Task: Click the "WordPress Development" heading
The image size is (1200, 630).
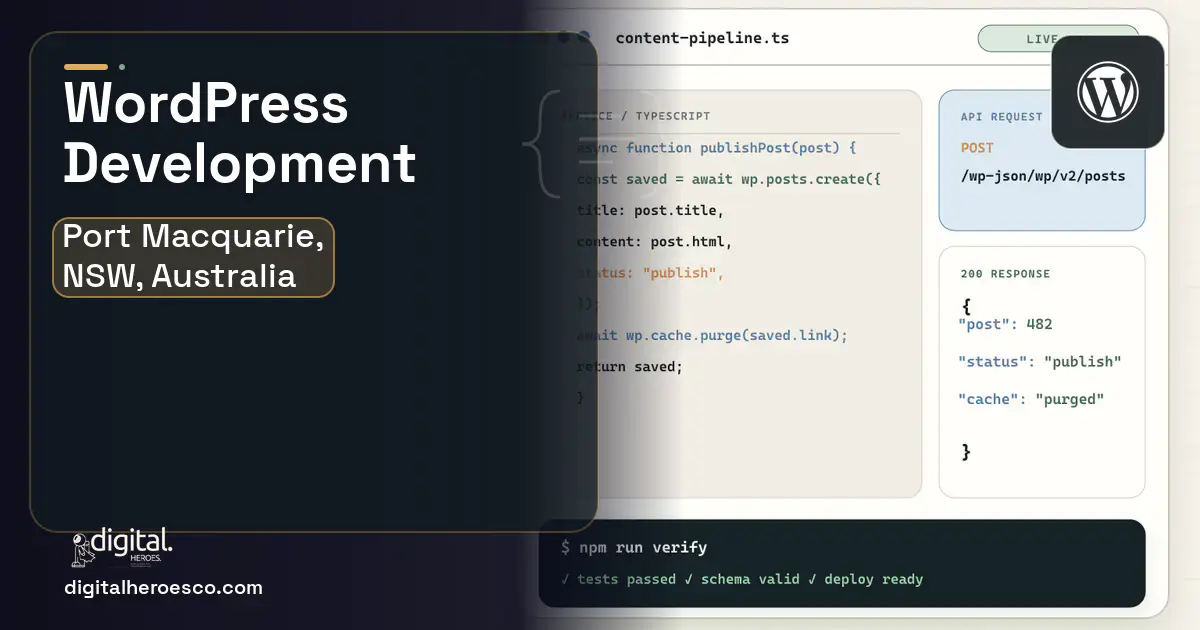Action: (x=240, y=132)
